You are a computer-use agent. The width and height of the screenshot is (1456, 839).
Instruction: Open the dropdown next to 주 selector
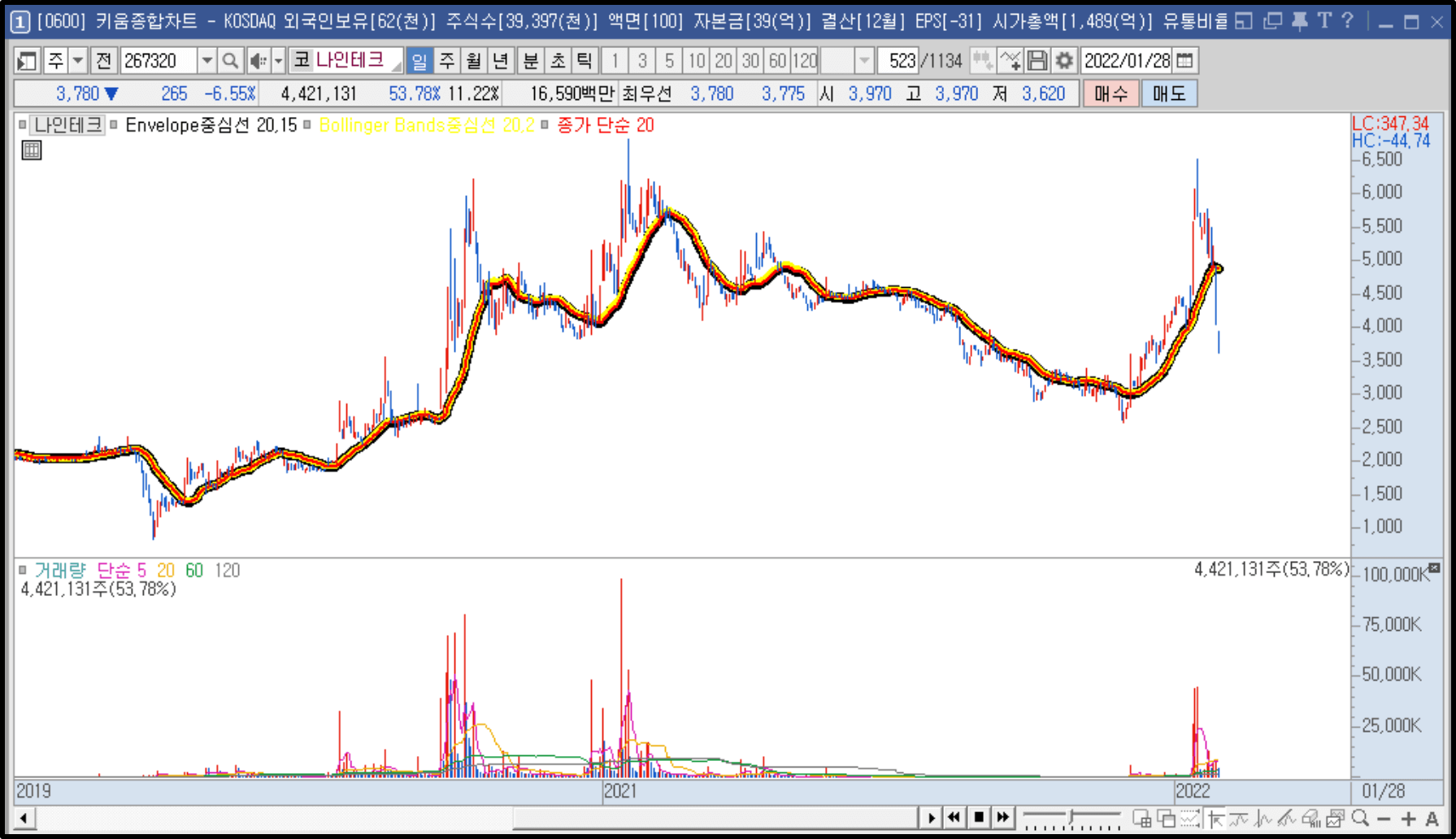coord(78,61)
